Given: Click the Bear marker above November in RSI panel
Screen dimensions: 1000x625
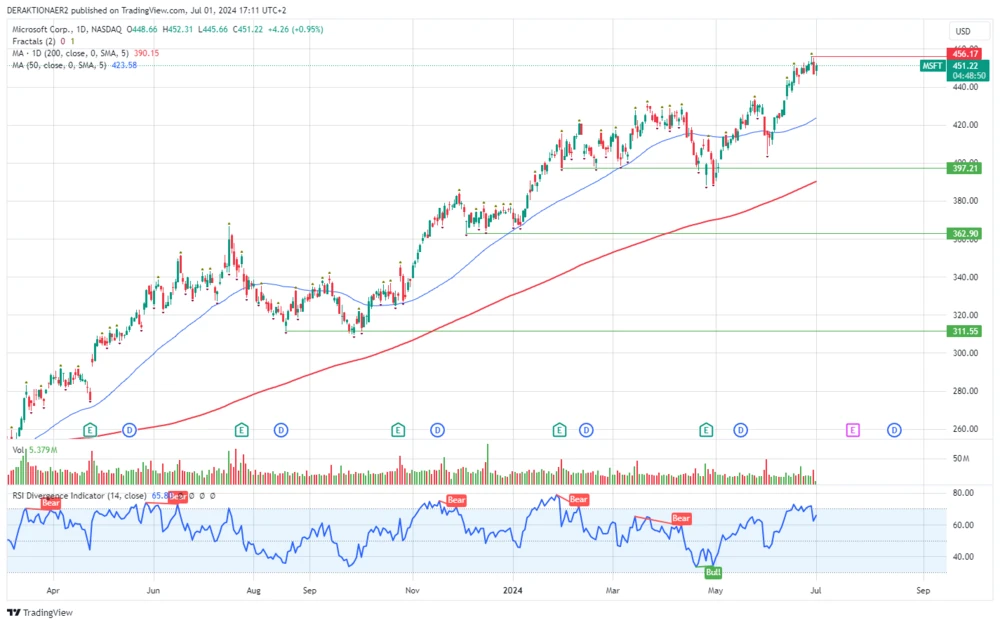Looking at the screenshot, I should point(456,500).
